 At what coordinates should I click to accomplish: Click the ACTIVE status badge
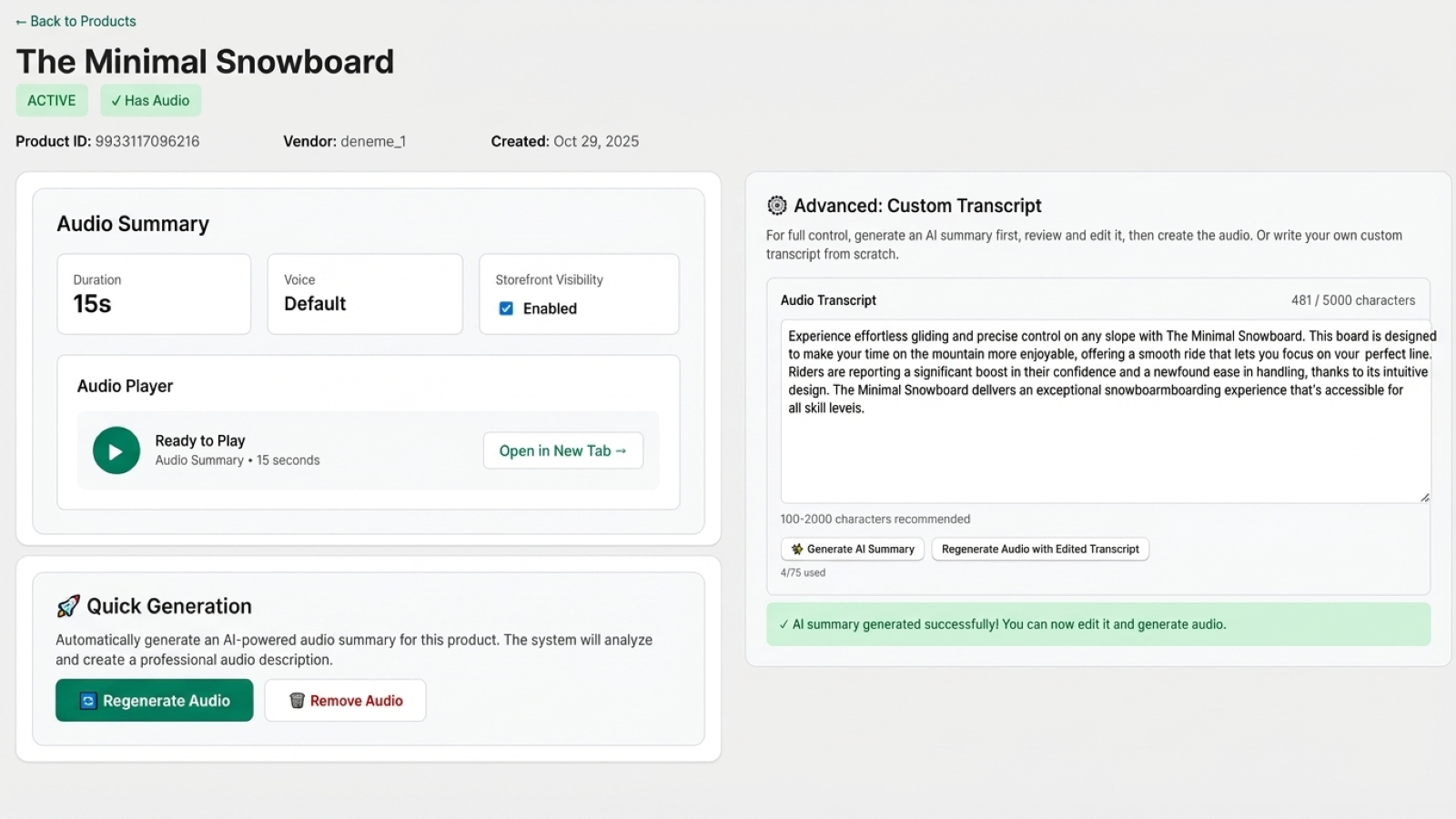tap(51, 100)
